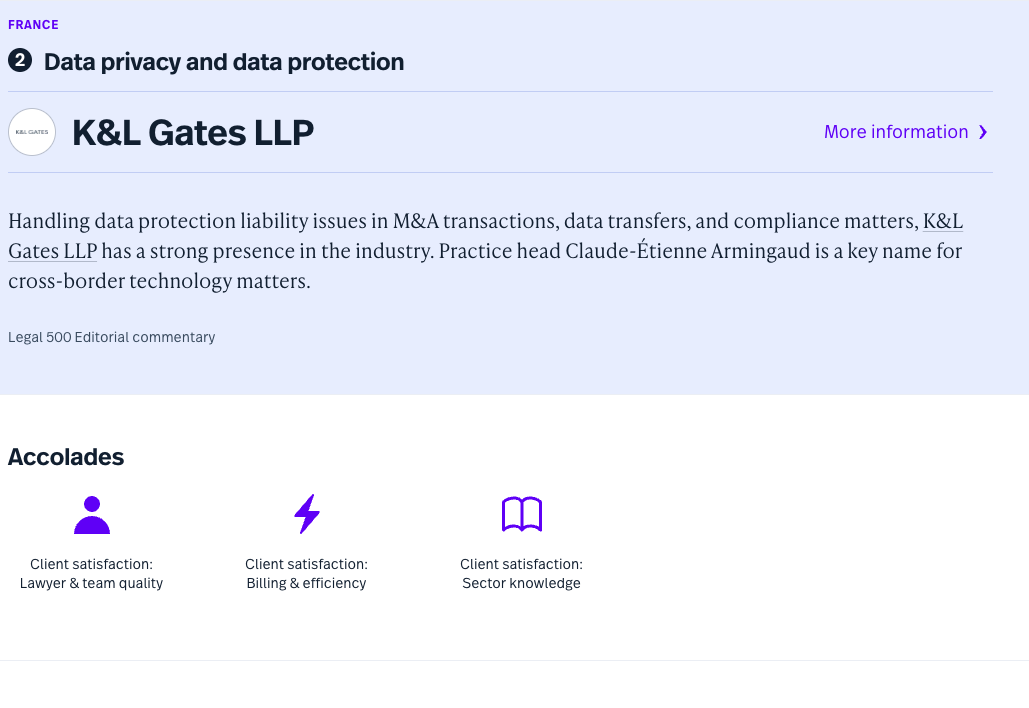This screenshot has width=1029, height=708.
Task: Click the Legal 500 Editorial commentary caption
Action: coord(112,337)
